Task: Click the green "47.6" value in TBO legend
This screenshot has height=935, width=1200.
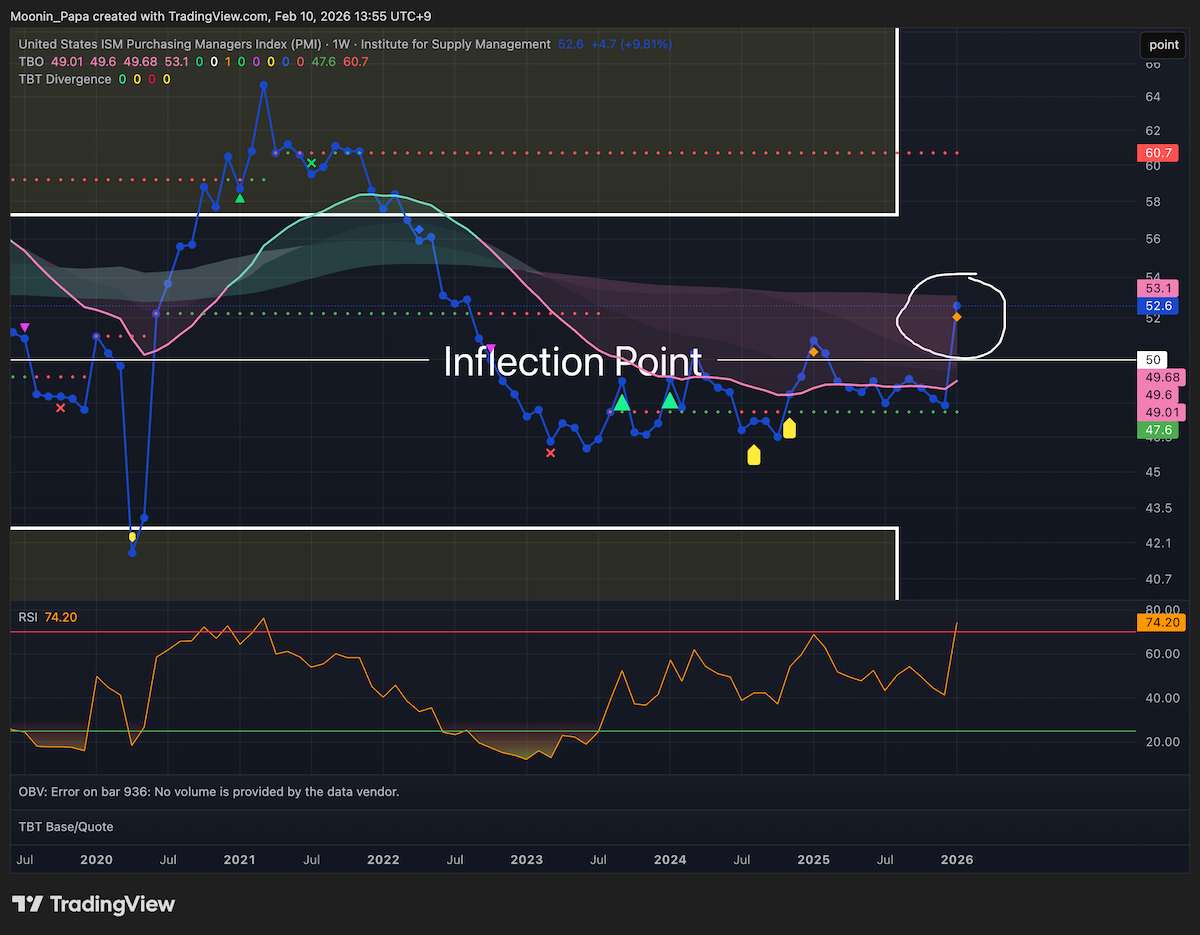Action: tap(323, 62)
